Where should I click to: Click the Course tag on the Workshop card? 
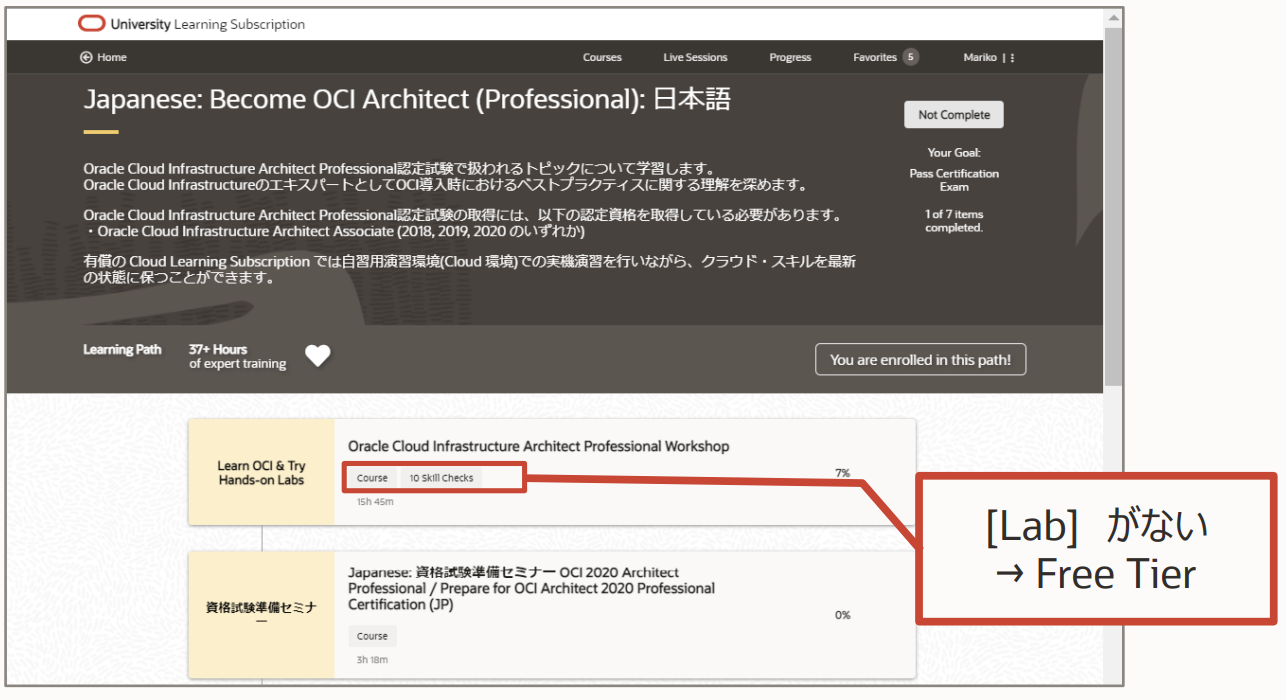(372, 478)
